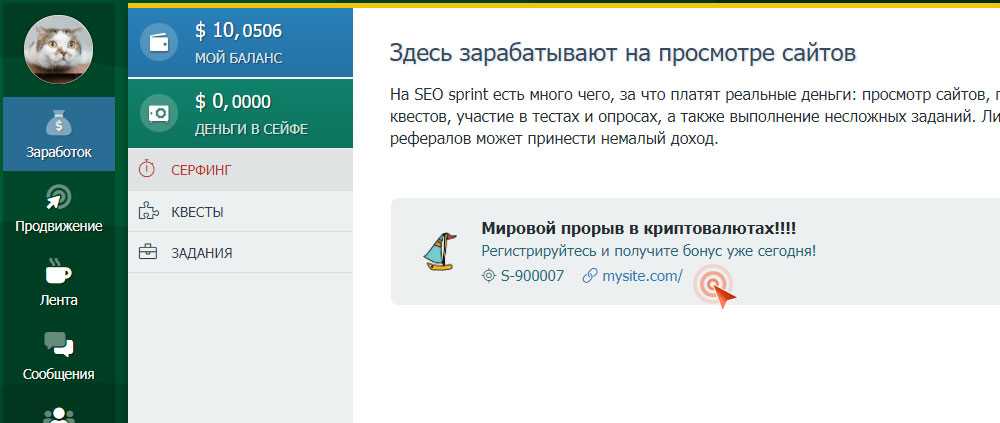1000x423 pixels.
Task: Open Продвижение via its target icon
Action: click(58, 196)
